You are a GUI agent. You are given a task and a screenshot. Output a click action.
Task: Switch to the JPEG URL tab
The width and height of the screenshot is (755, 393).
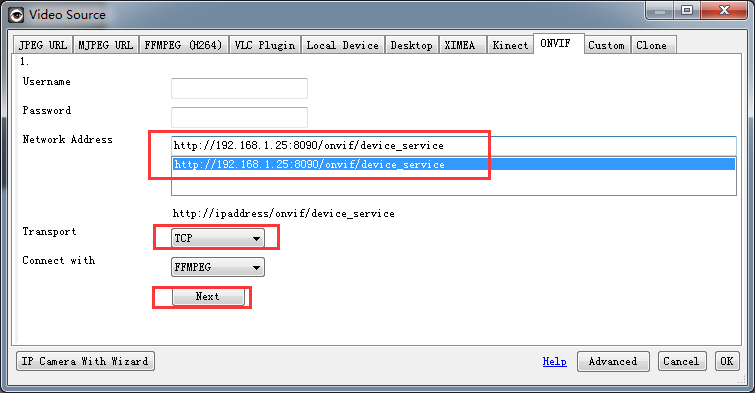pyautogui.click(x=43, y=45)
